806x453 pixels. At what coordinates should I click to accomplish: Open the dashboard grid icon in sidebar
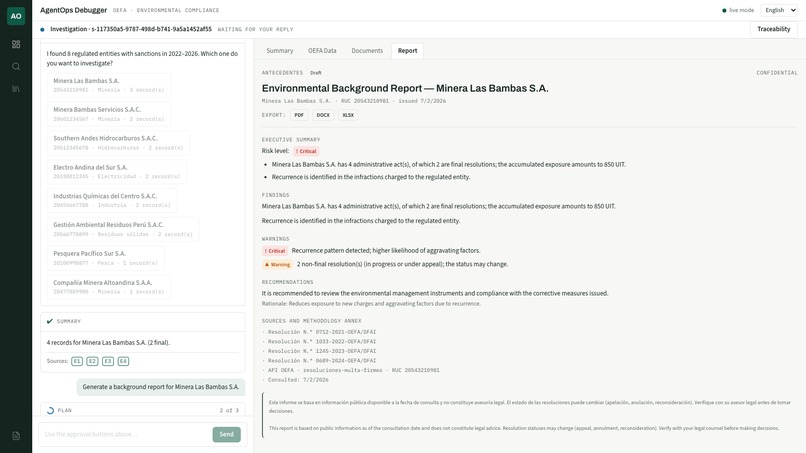tap(16, 44)
